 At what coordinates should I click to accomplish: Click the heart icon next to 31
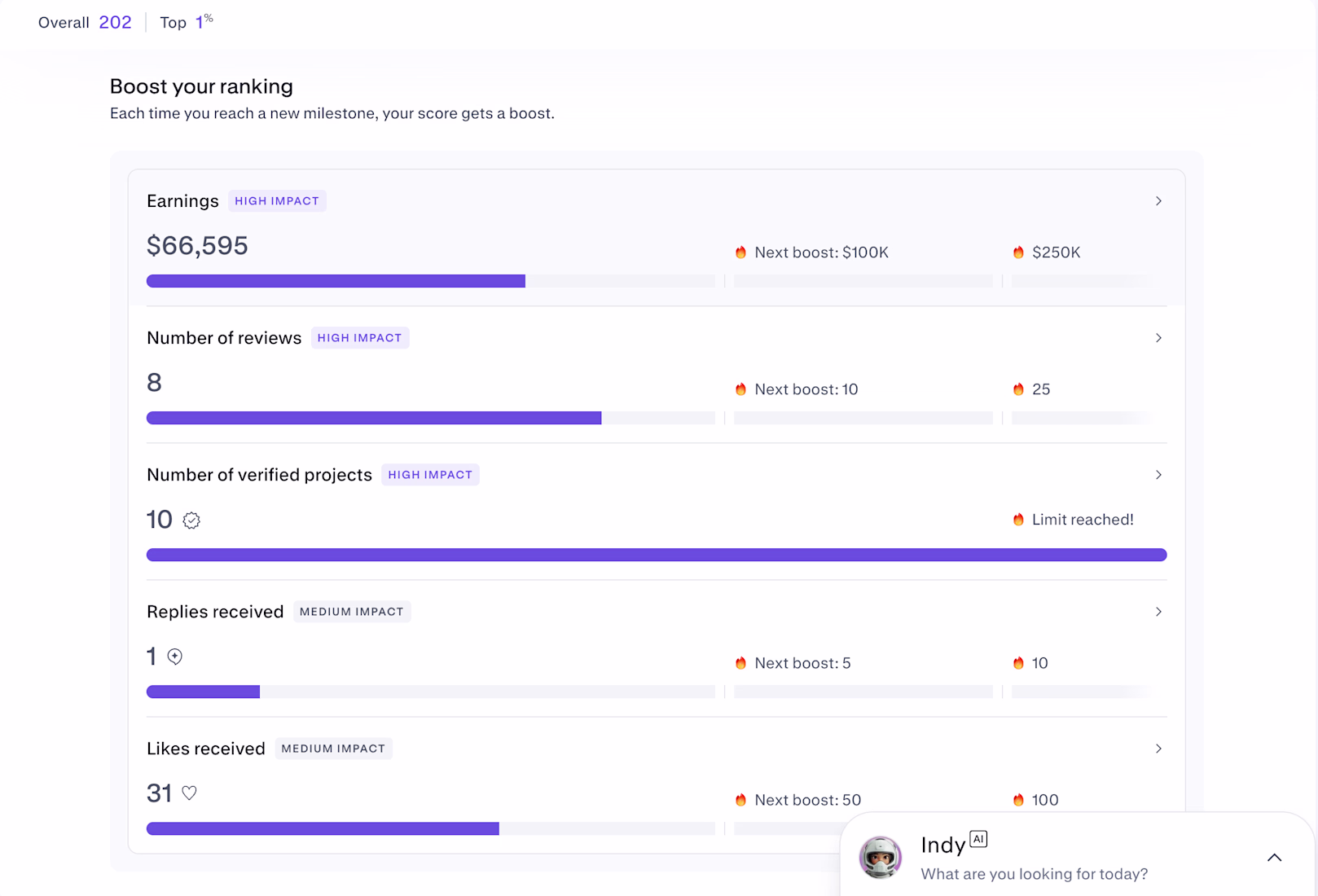tap(189, 793)
